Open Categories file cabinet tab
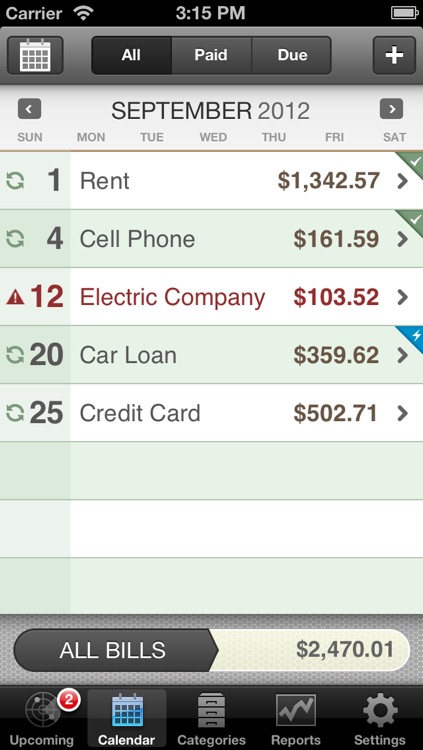 [211, 719]
